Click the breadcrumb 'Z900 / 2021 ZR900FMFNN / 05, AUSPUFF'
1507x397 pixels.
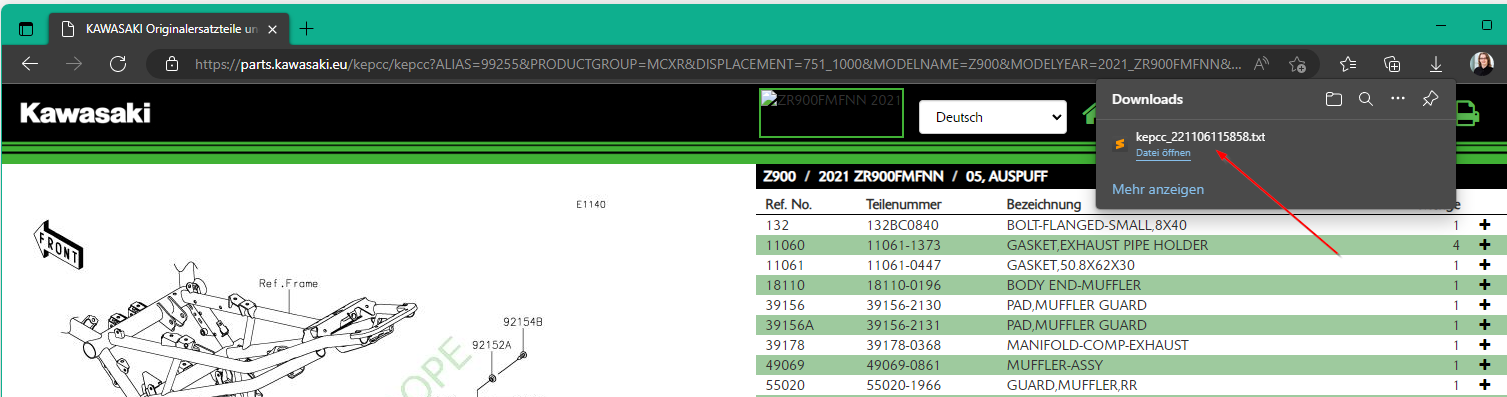point(905,176)
